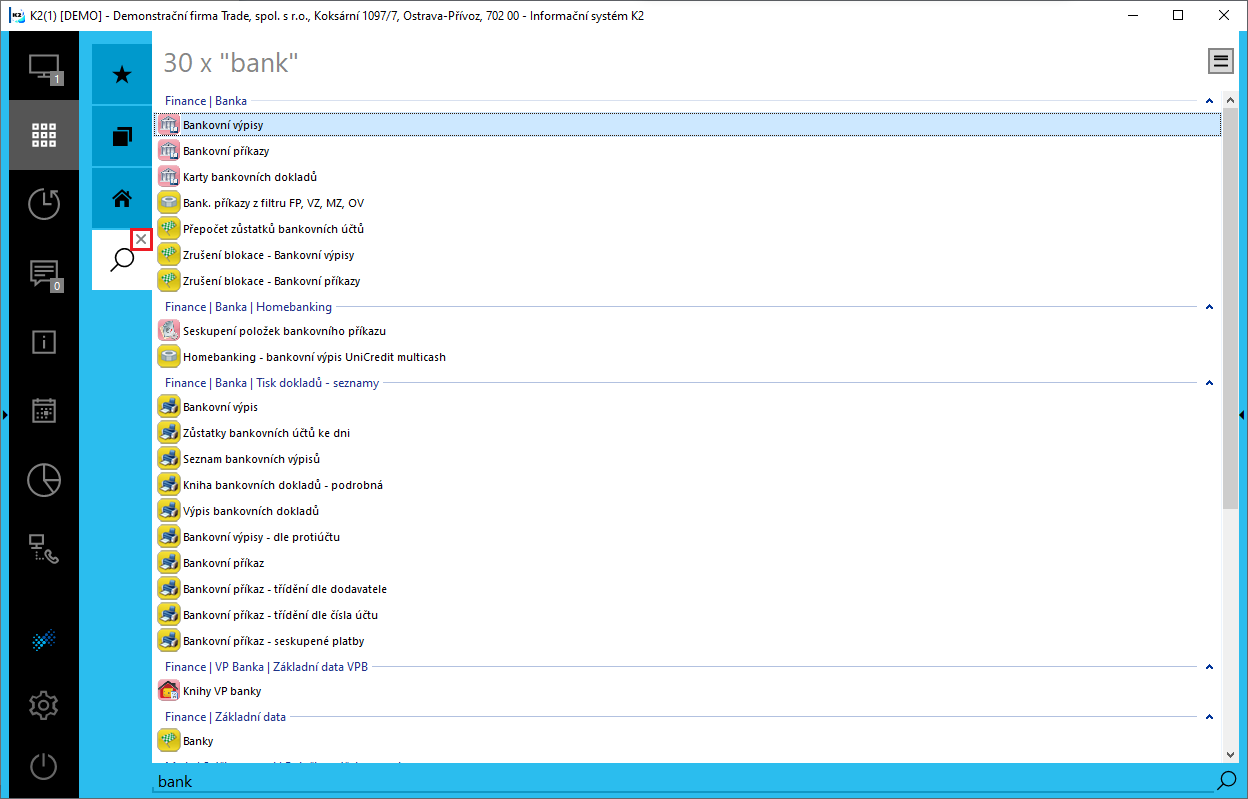Collapse the Finance | Banka | Homebanking section
Image resolution: width=1248 pixels, height=799 pixels.
[1209, 306]
